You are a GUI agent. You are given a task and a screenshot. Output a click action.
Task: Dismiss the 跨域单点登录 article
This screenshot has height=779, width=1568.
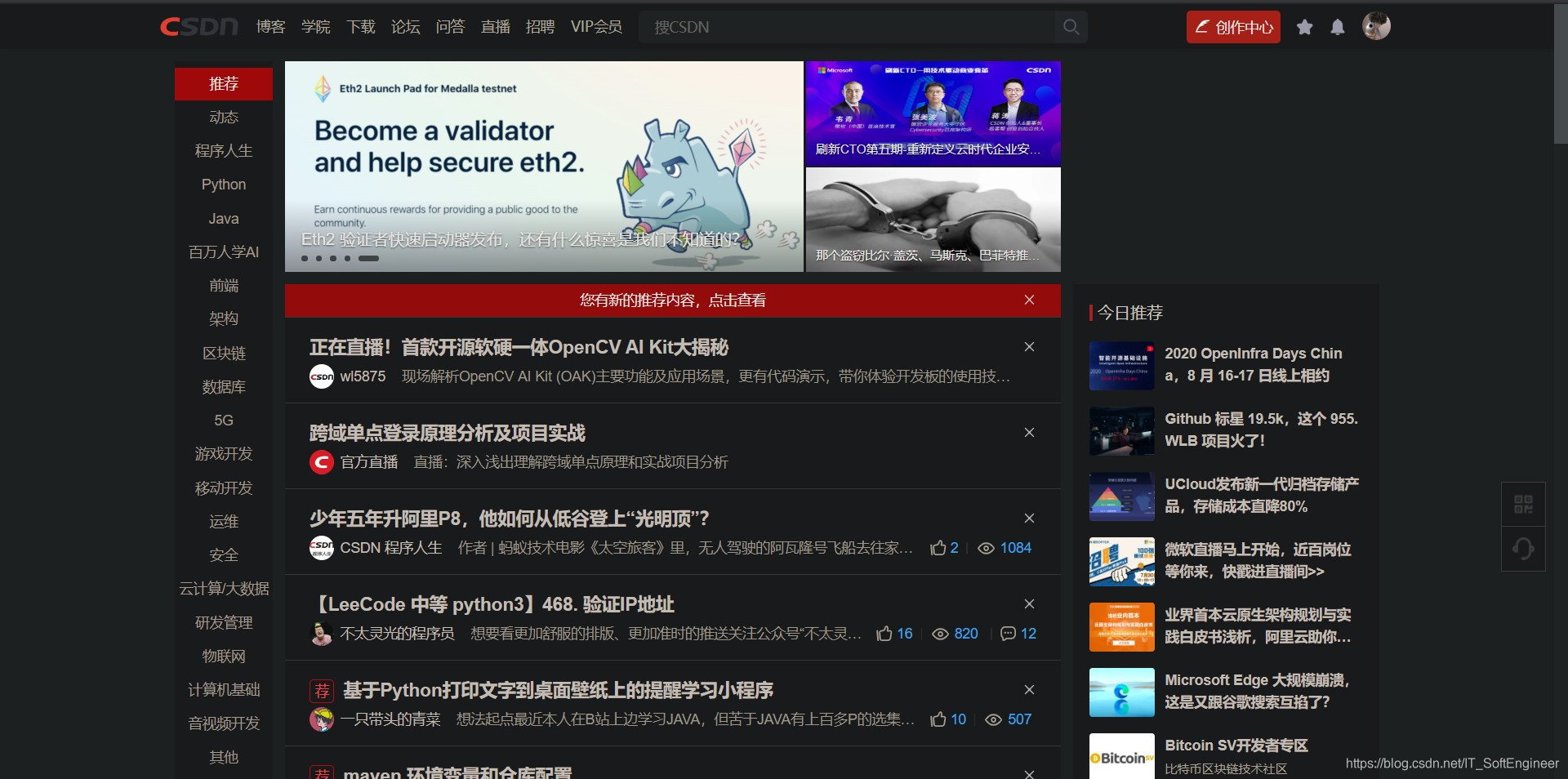[x=1029, y=433]
